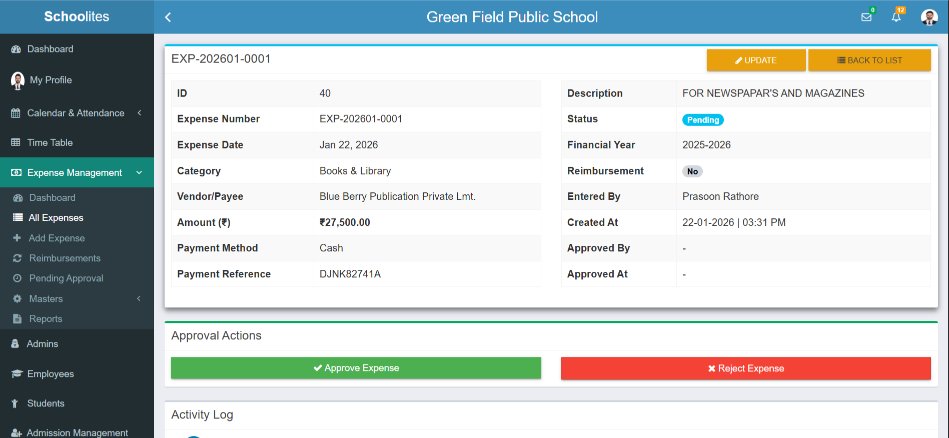
Task: Click the Schoolites logo
Action: [x=77, y=17]
